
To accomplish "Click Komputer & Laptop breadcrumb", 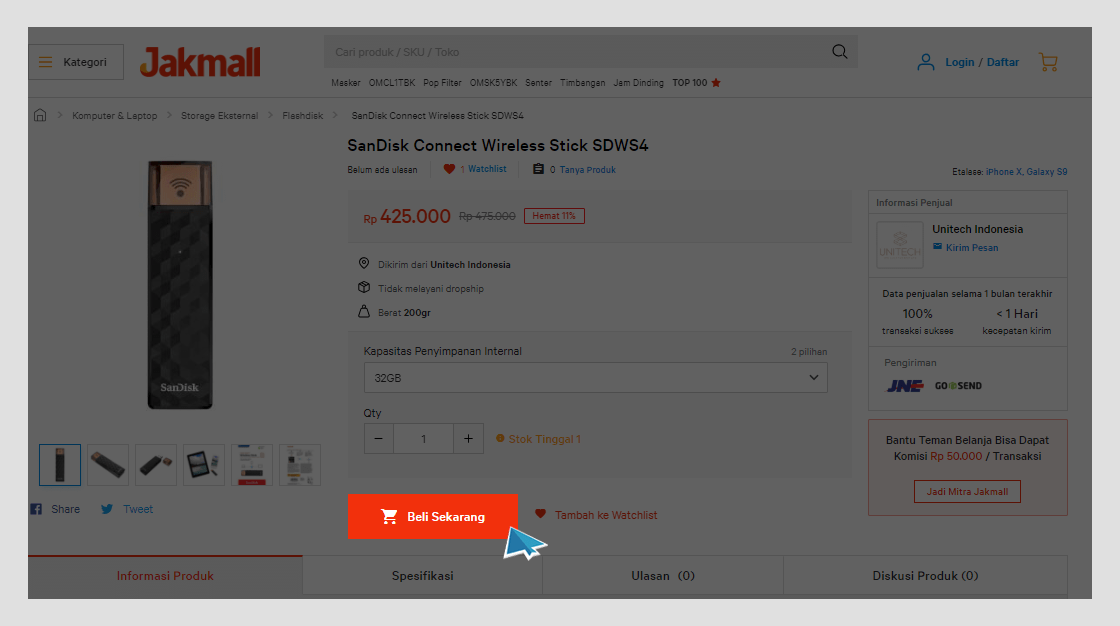I will tap(114, 115).
